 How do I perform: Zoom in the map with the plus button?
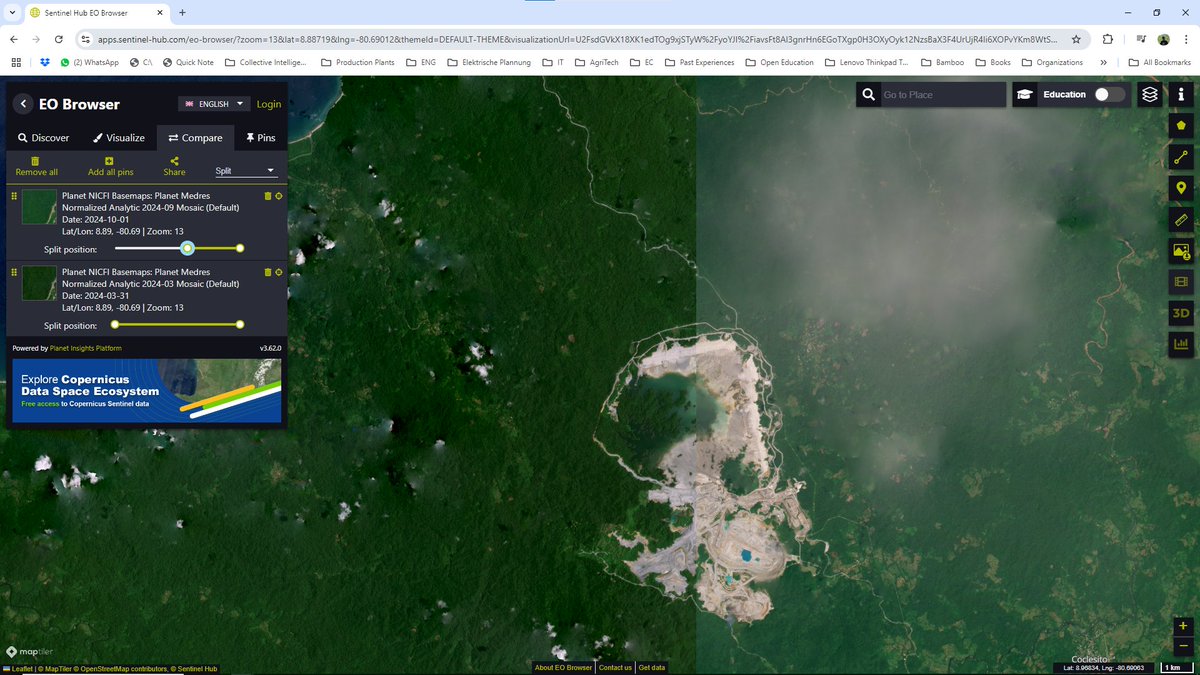tap(1183, 625)
